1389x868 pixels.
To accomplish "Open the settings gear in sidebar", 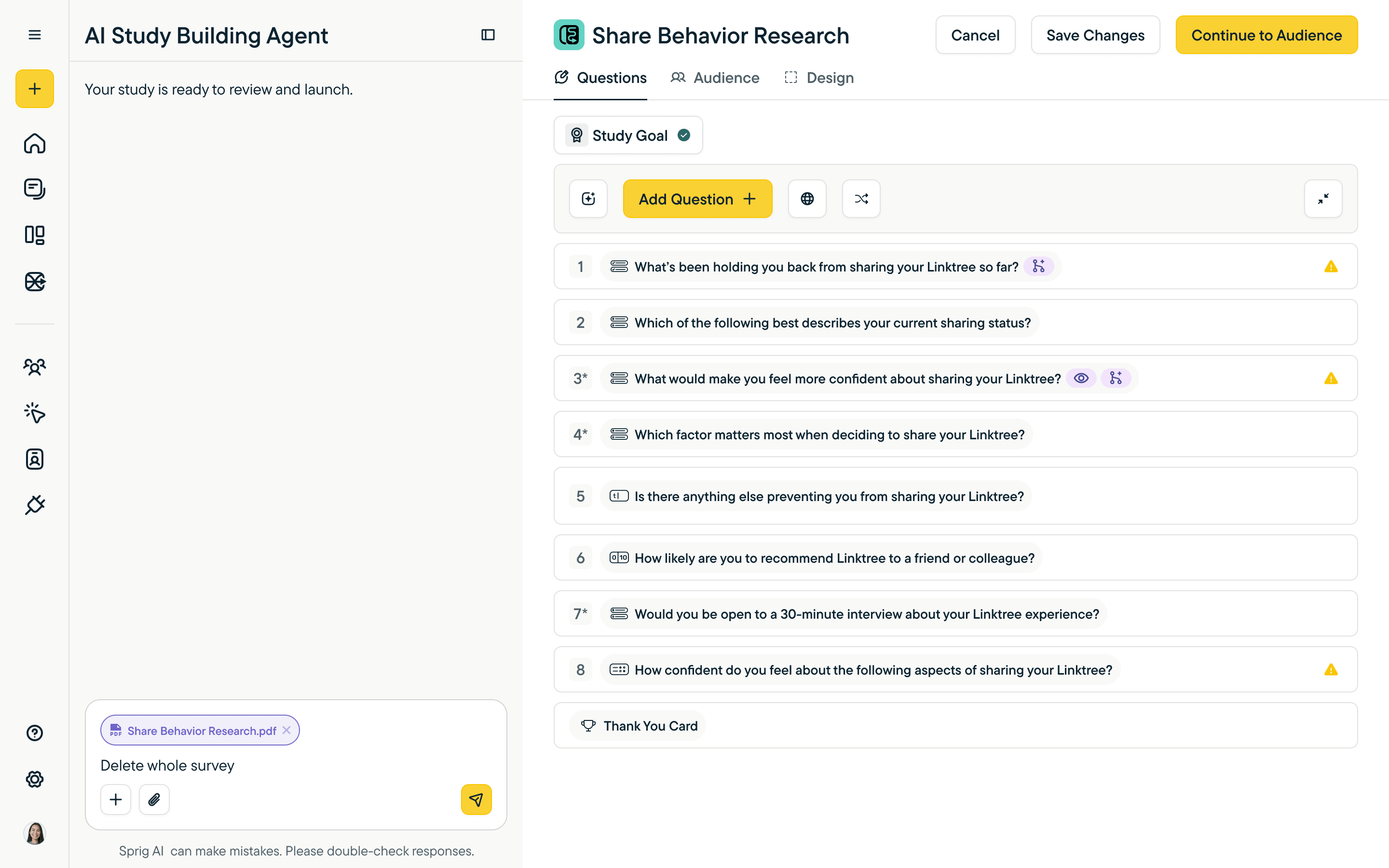I will point(34,779).
